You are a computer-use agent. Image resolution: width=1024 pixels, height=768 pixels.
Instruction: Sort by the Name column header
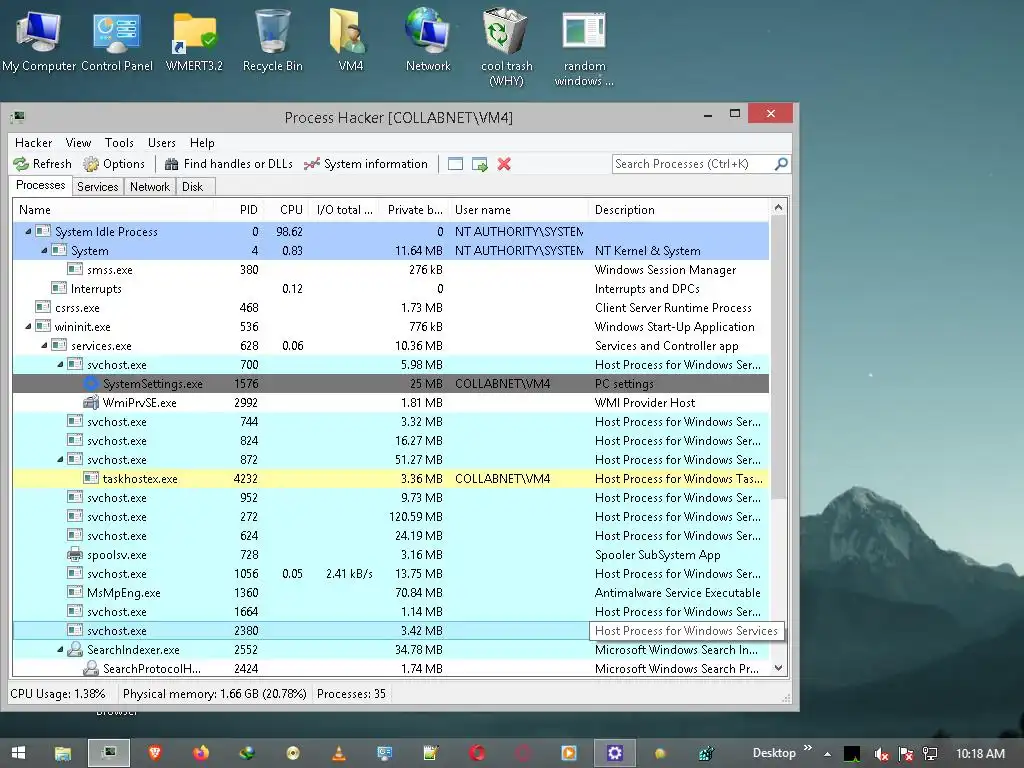click(x=114, y=210)
